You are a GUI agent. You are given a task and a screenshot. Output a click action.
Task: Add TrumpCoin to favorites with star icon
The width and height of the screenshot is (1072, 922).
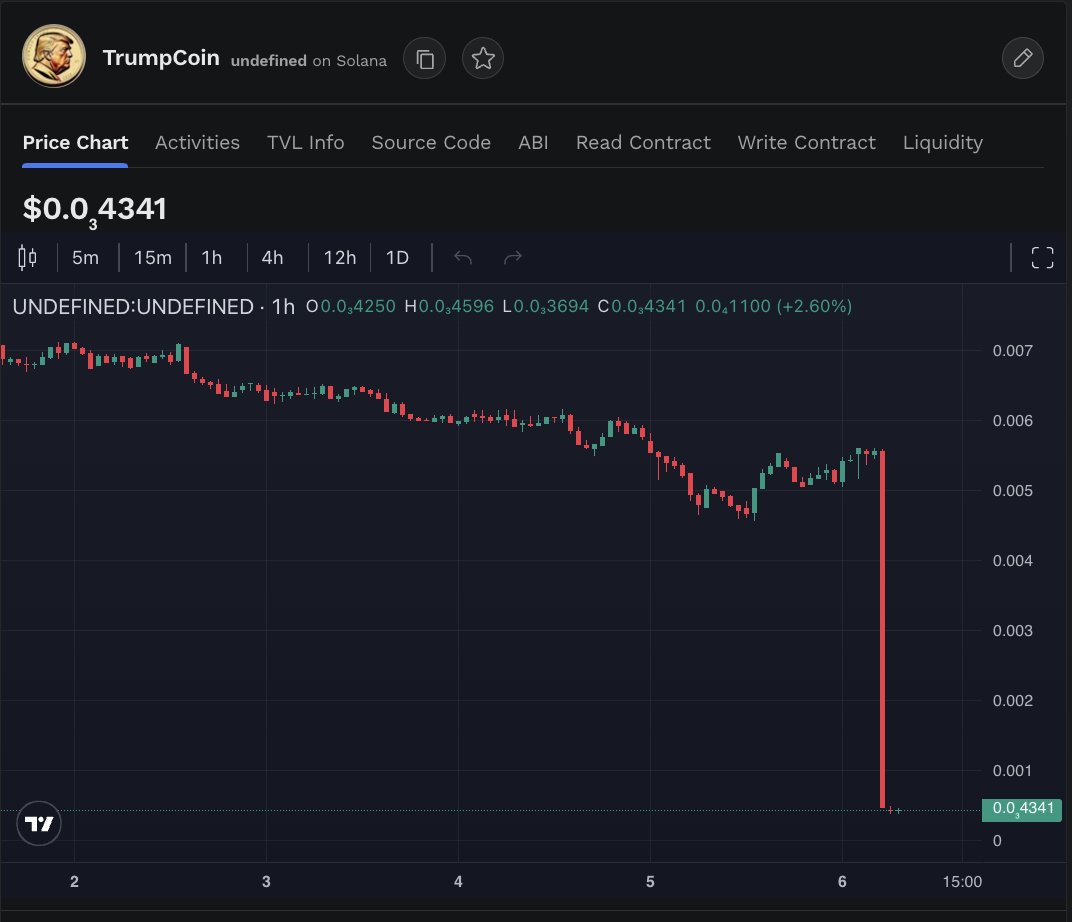pyautogui.click(x=483, y=59)
